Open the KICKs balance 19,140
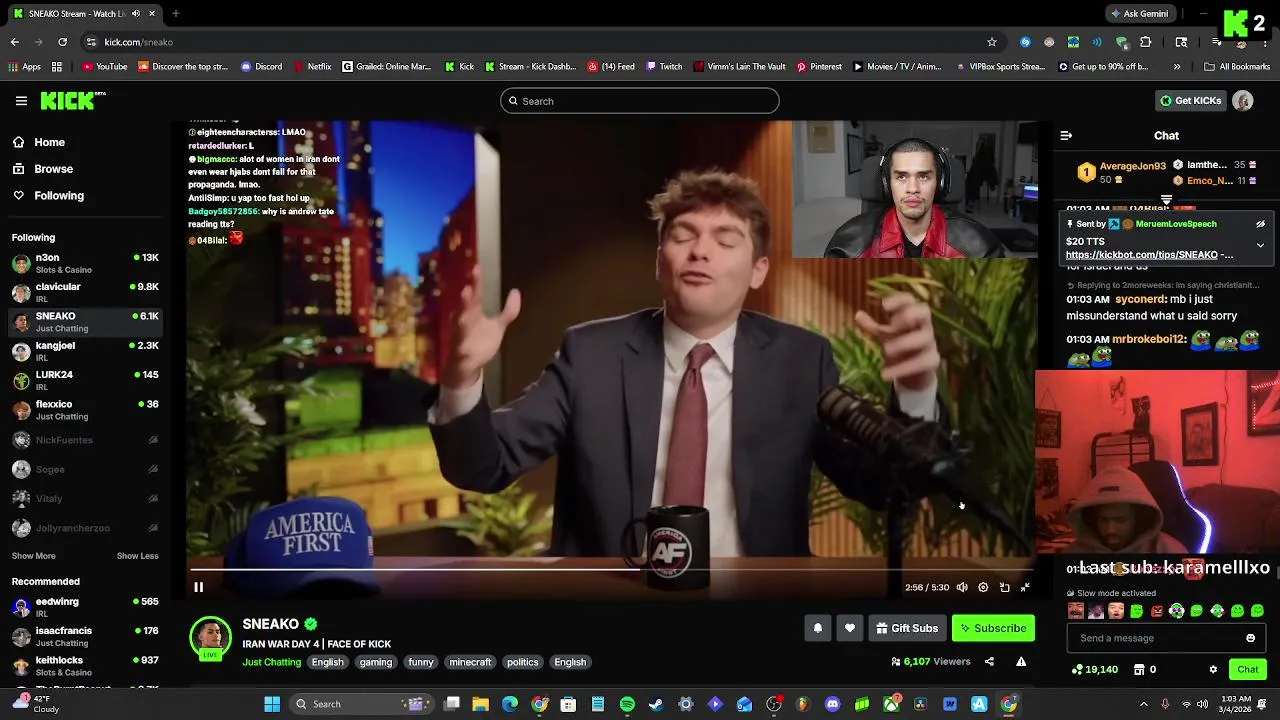Viewport: 1280px width, 720px height. 1095,669
